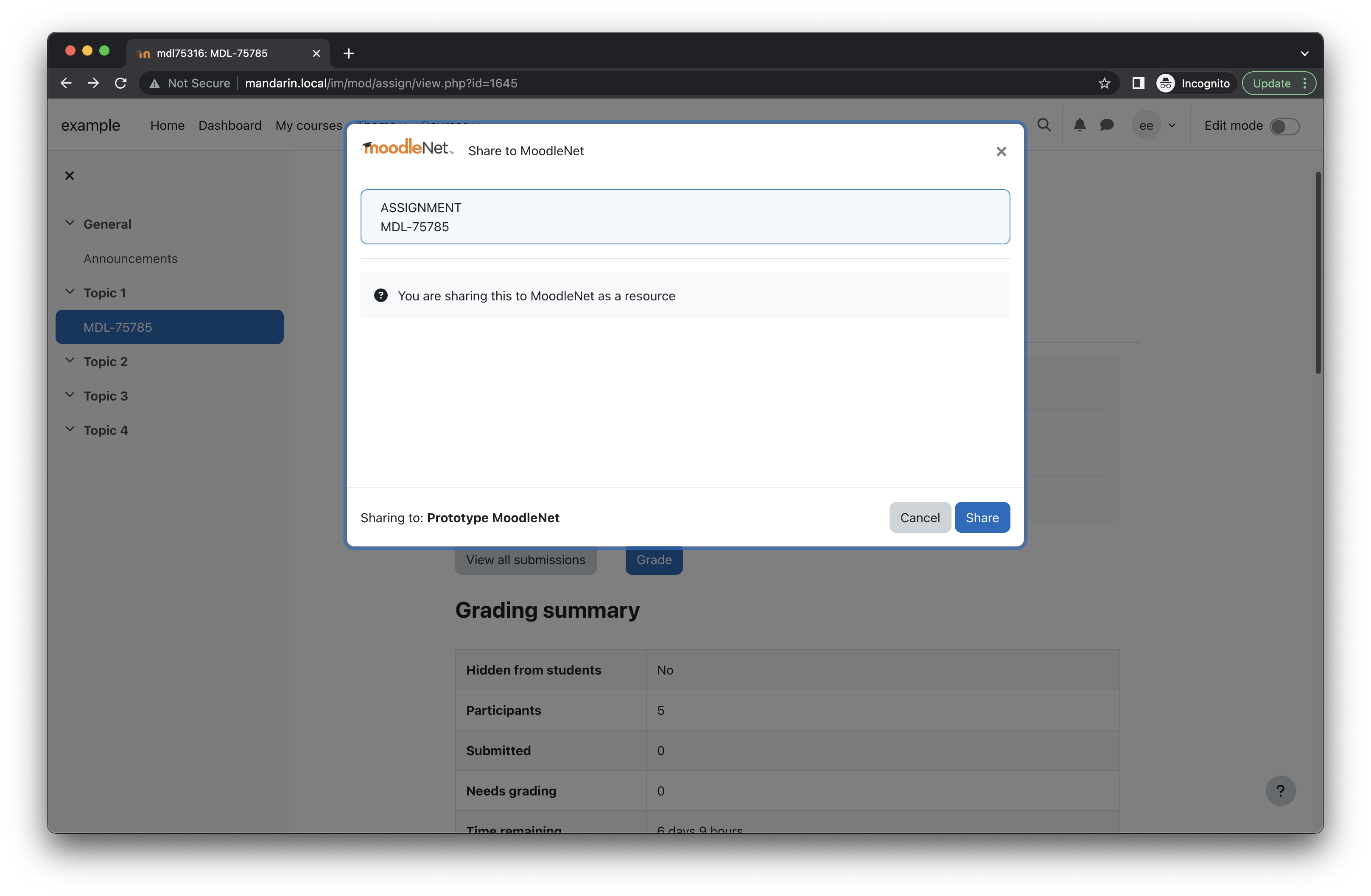The image size is (1371, 896).
Task: Click browser forward arrow
Action: coord(93,83)
